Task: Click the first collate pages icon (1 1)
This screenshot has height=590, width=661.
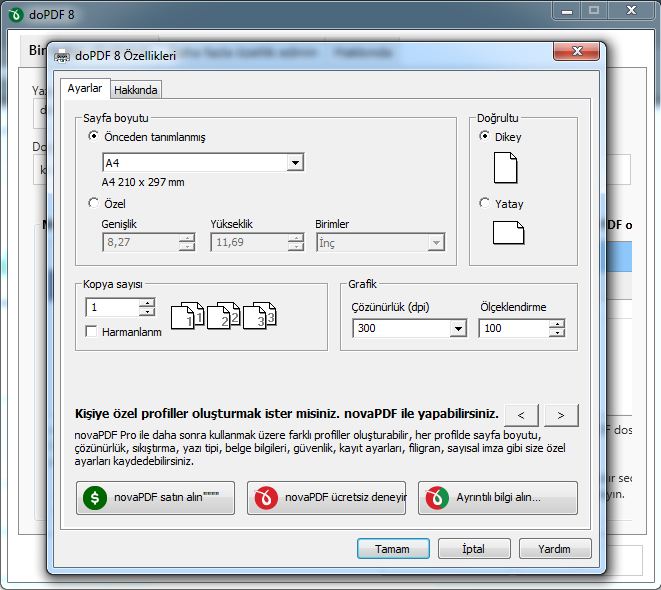Action: click(x=188, y=315)
